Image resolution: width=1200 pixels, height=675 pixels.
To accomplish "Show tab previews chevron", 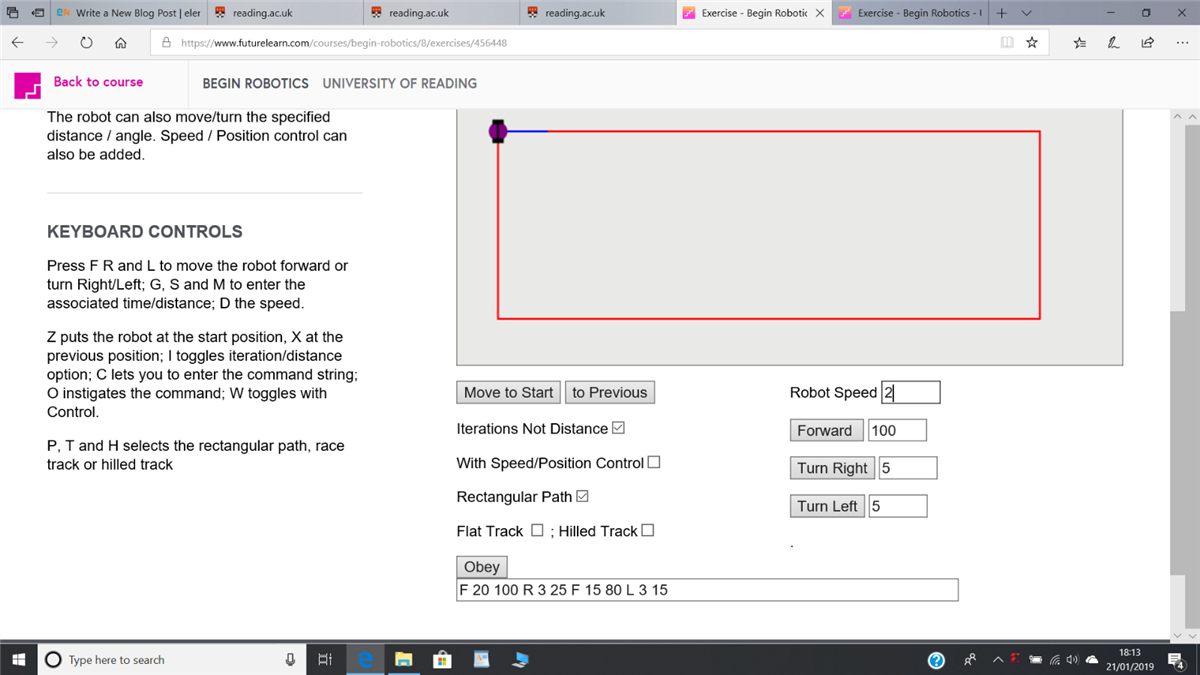I will click(x=1026, y=13).
